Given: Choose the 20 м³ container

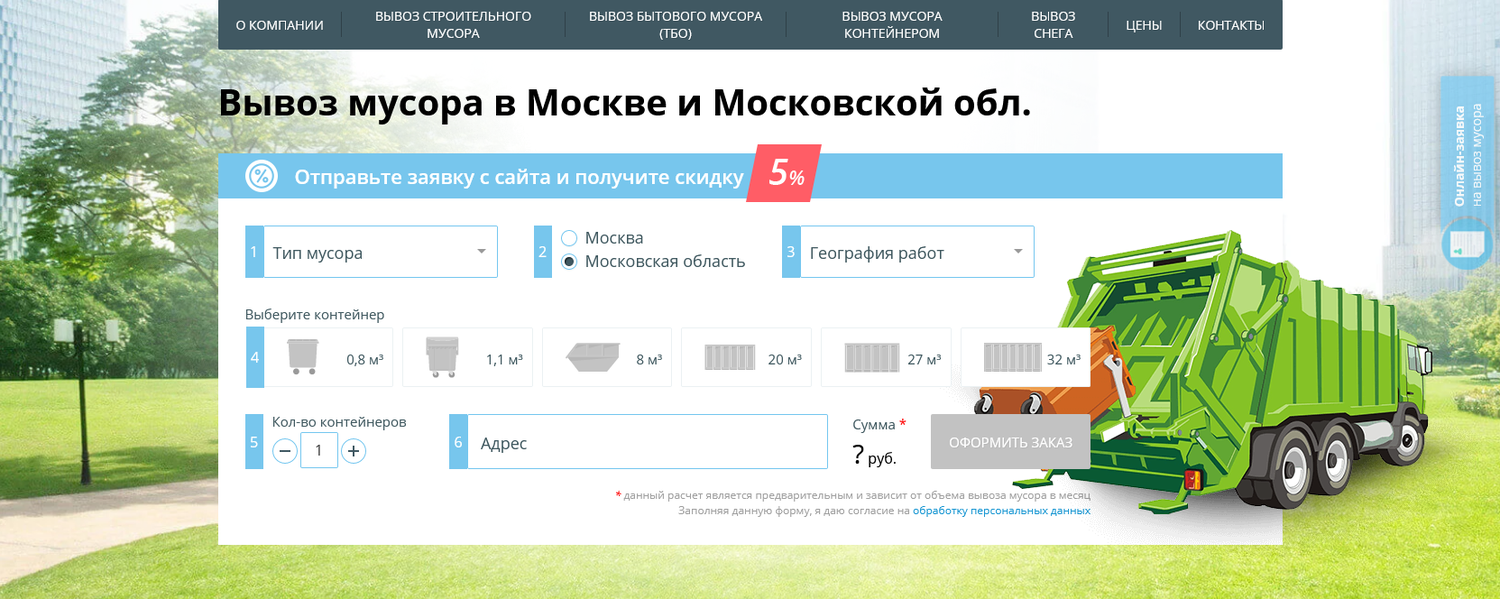Looking at the screenshot, I should pos(746,357).
